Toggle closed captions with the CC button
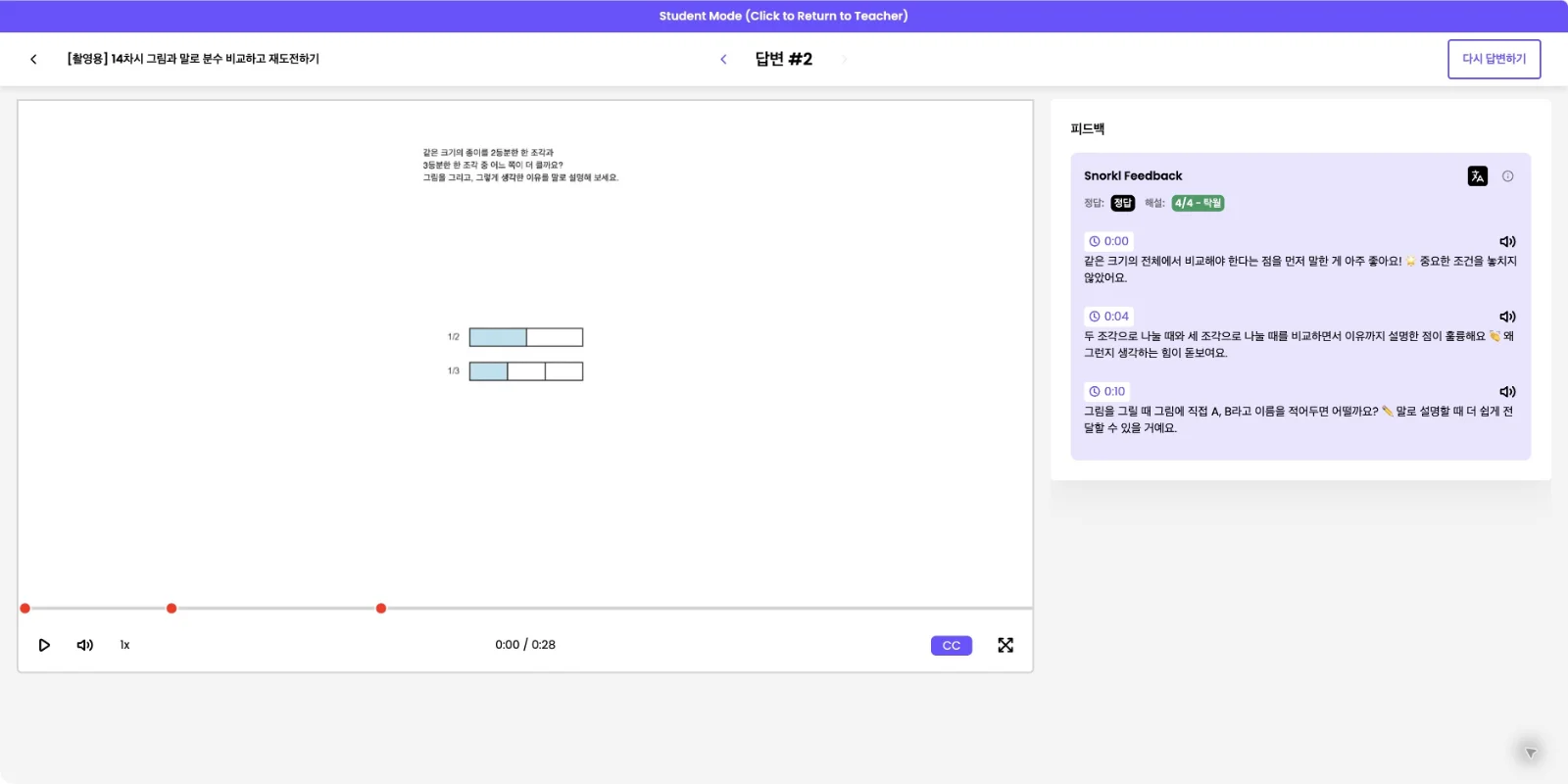Screen dimensions: 1568x784 [952, 646]
